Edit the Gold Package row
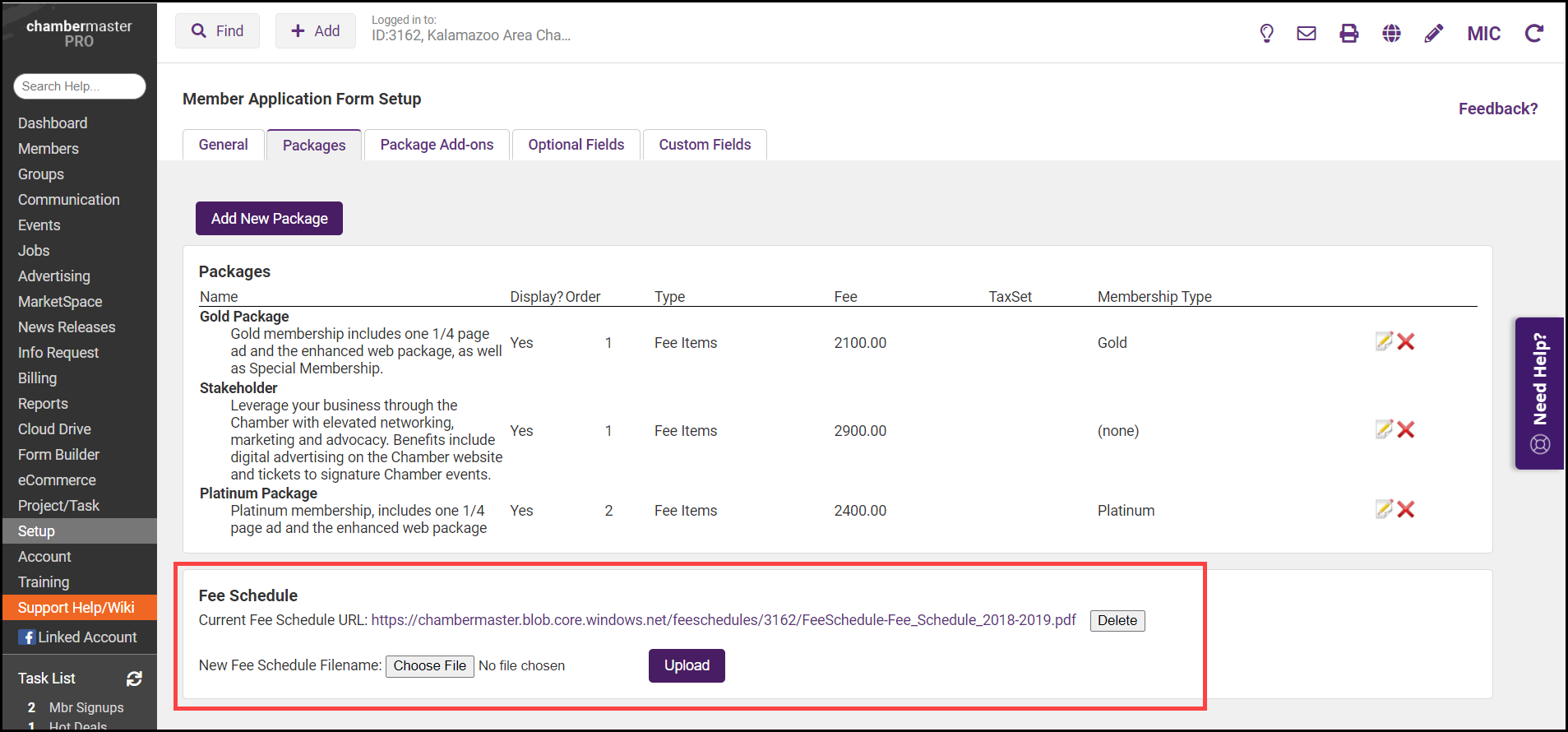1568x732 pixels. pyautogui.click(x=1384, y=341)
